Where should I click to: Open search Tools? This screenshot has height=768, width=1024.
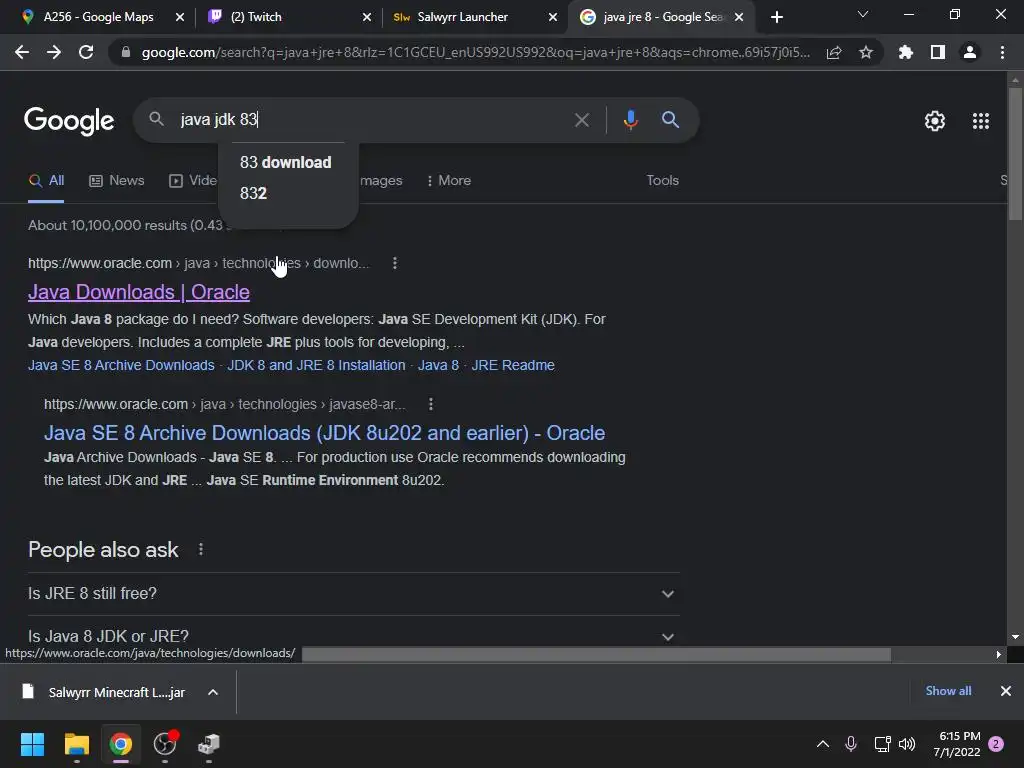tap(662, 181)
